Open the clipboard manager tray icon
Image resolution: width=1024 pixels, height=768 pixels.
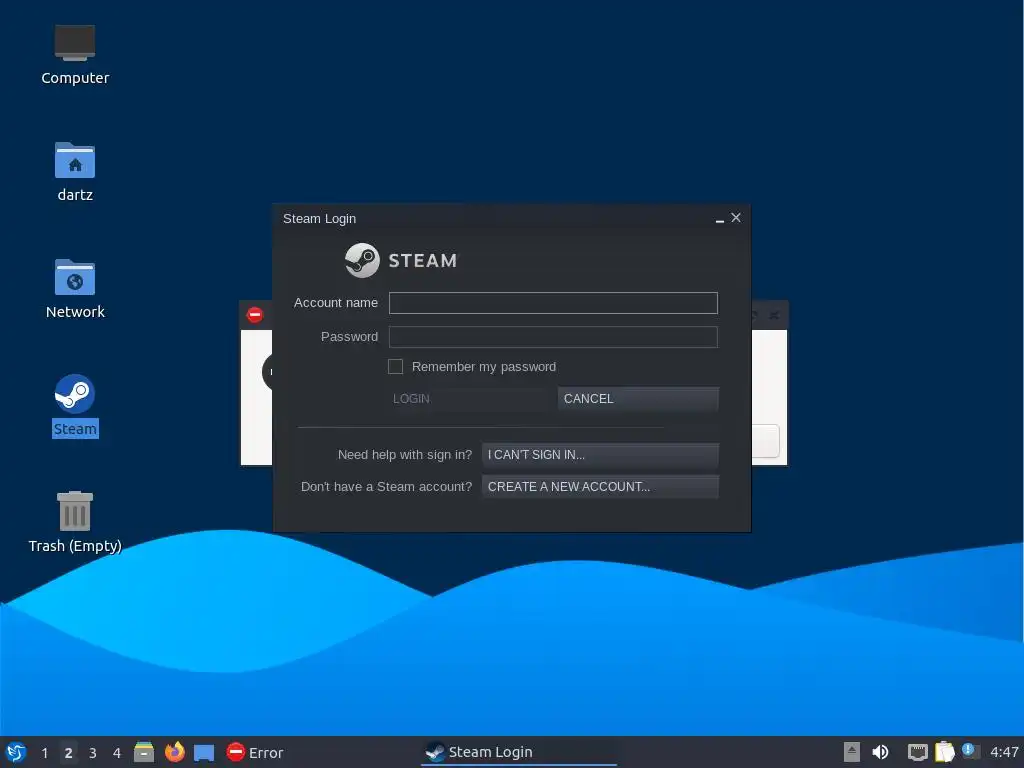pyautogui.click(x=944, y=752)
